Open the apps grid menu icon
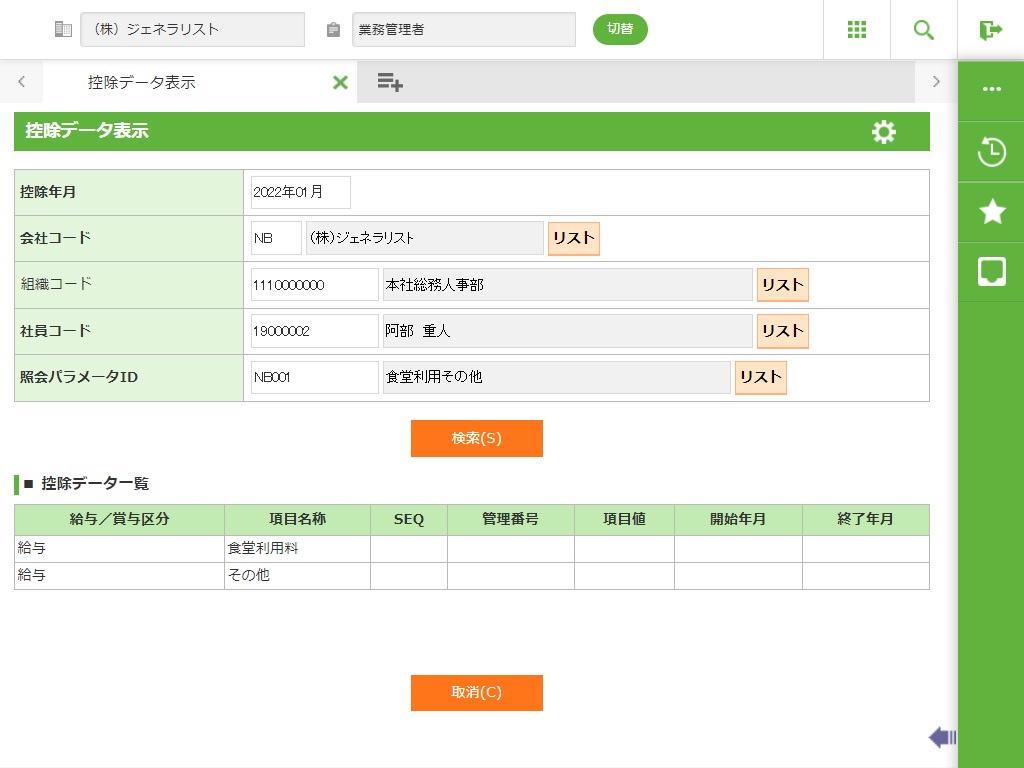This screenshot has width=1024, height=768. pyautogui.click(x=857, y=30)
